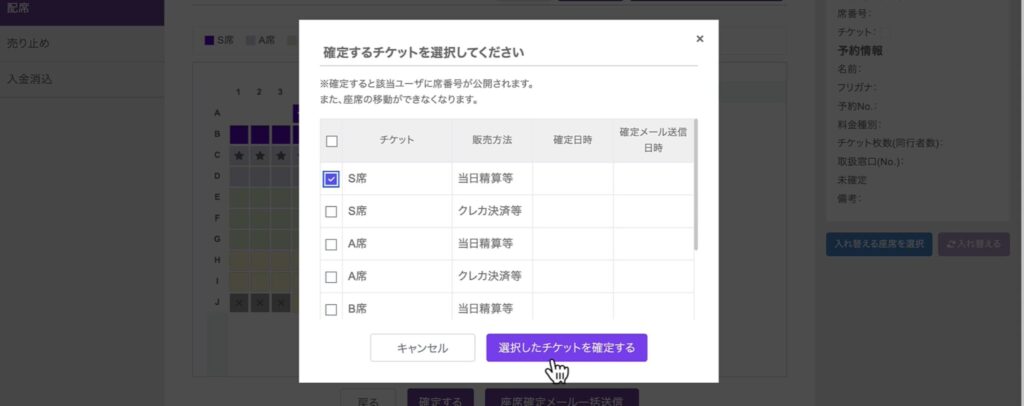Uncheck the S席 当日精算等 checkbox
Screen dimensions: 1024x406
pos(331,179)
